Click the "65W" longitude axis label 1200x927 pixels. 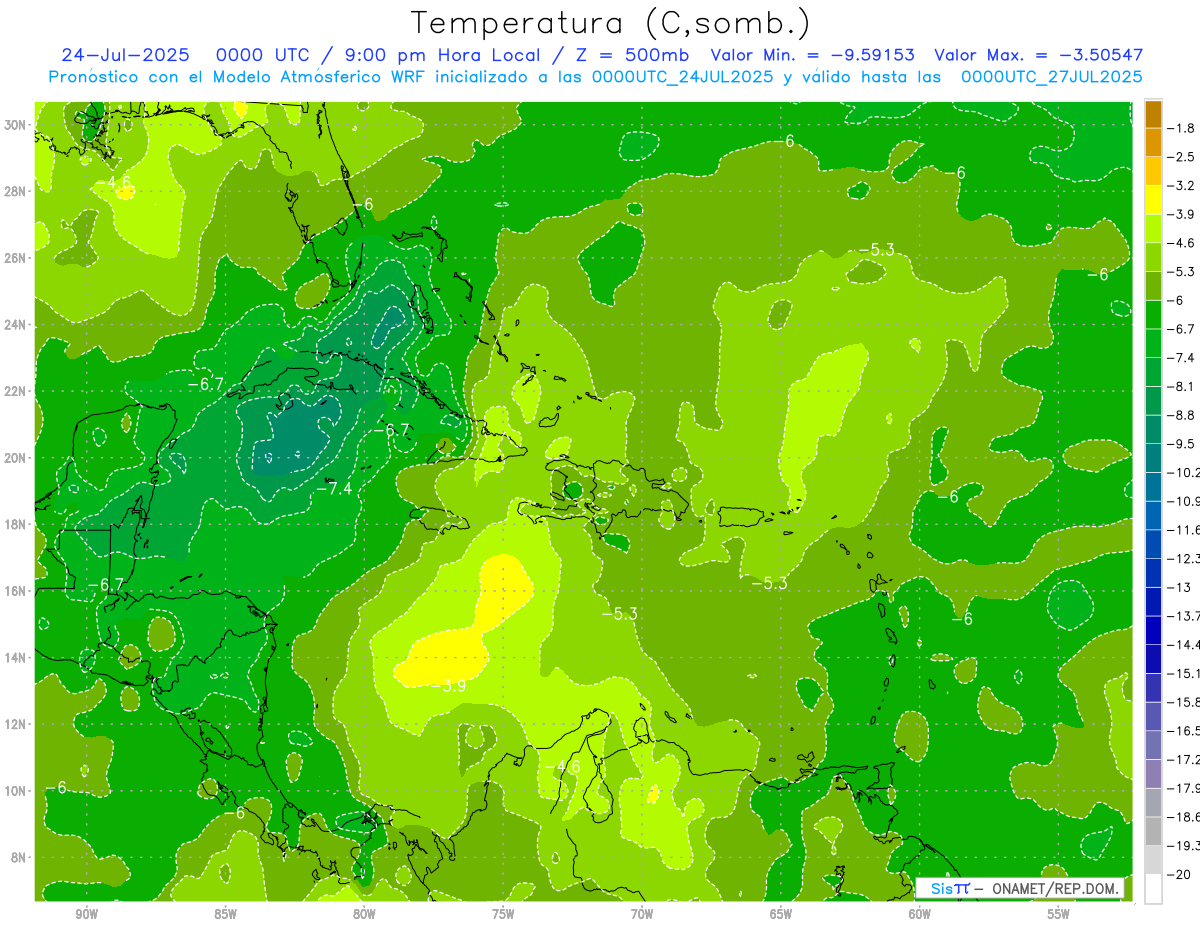781,914
